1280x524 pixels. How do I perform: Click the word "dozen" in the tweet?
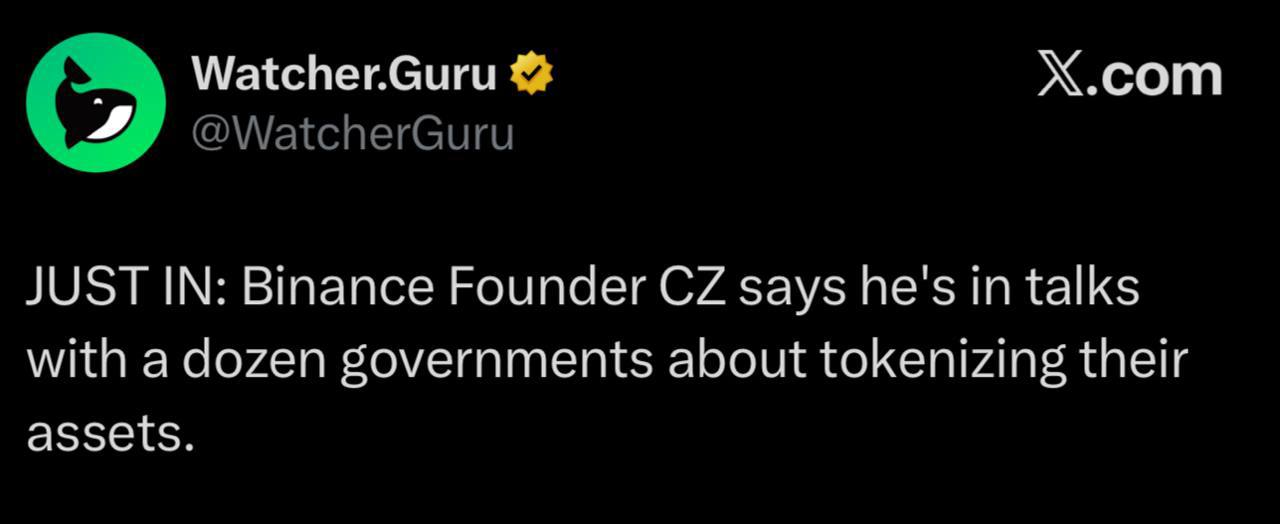coord(253,360)
